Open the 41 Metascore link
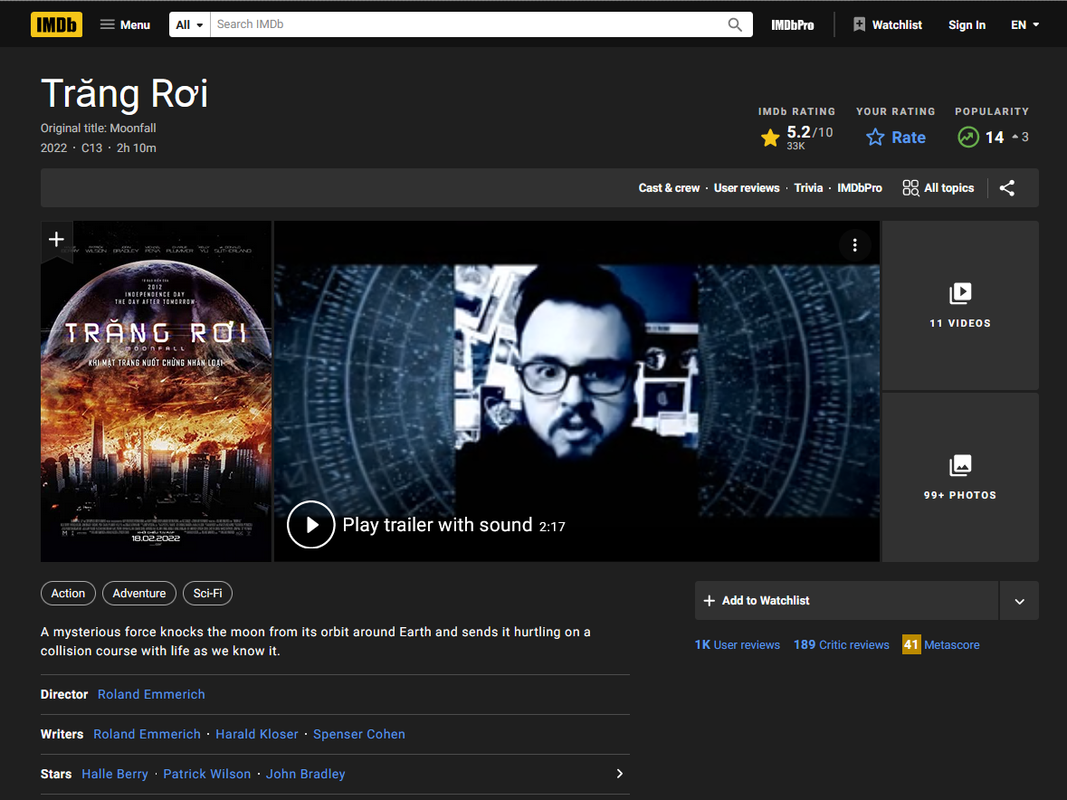 pos(941,645)
